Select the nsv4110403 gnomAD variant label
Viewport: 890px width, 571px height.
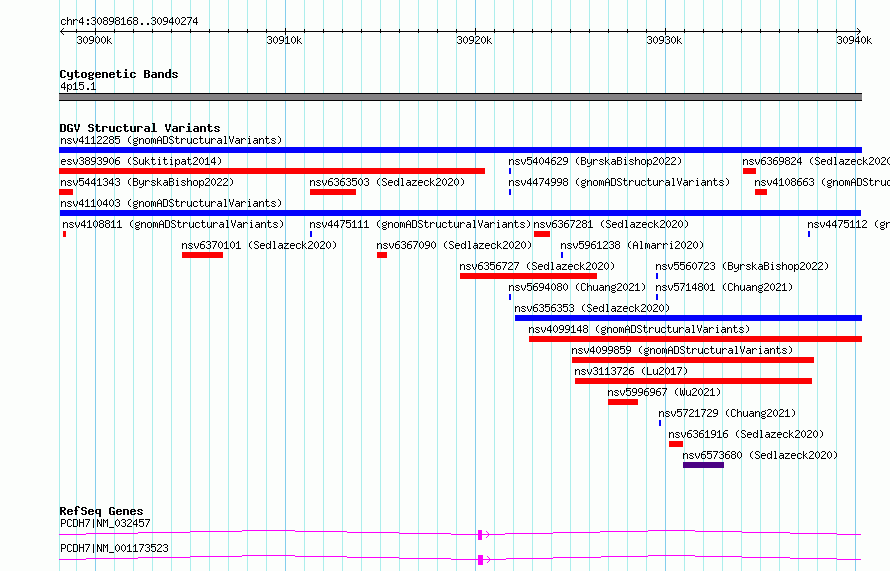(171, 203)
